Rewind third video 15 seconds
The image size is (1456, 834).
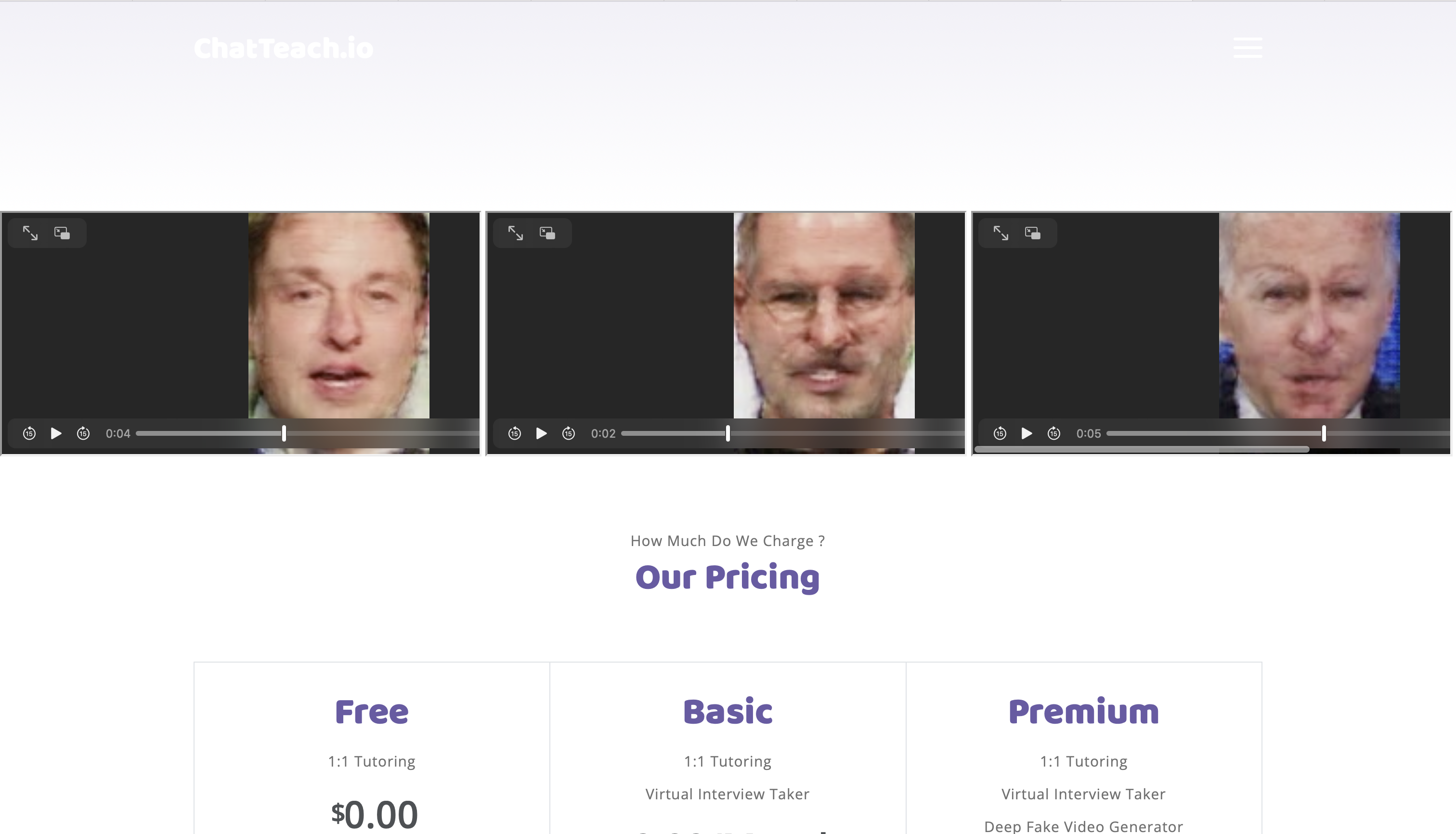1000,433
